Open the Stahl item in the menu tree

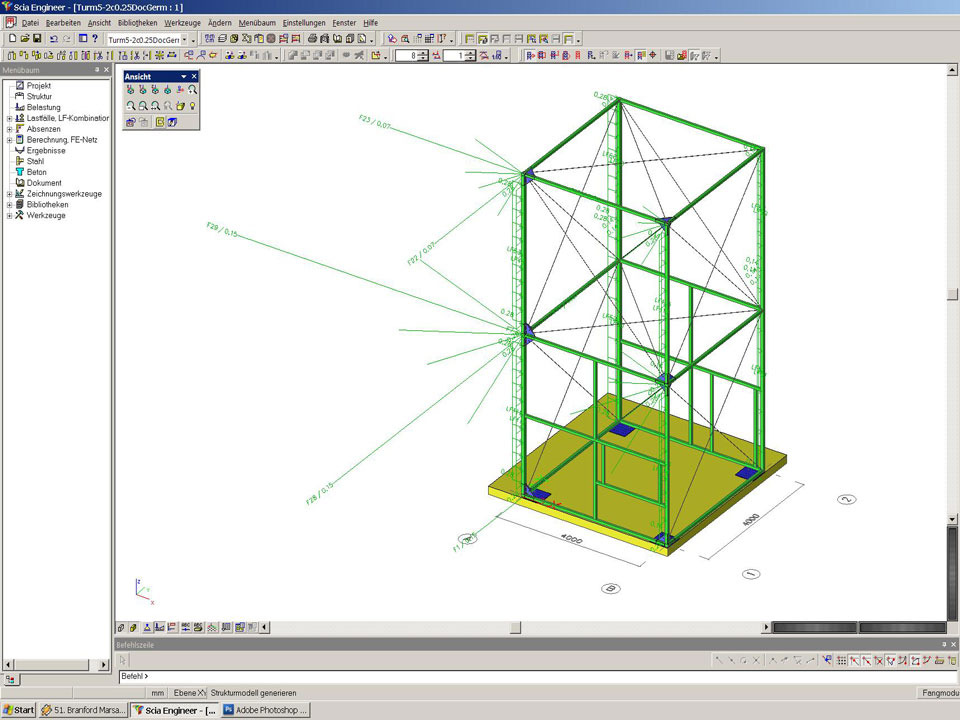pos(35,161)
